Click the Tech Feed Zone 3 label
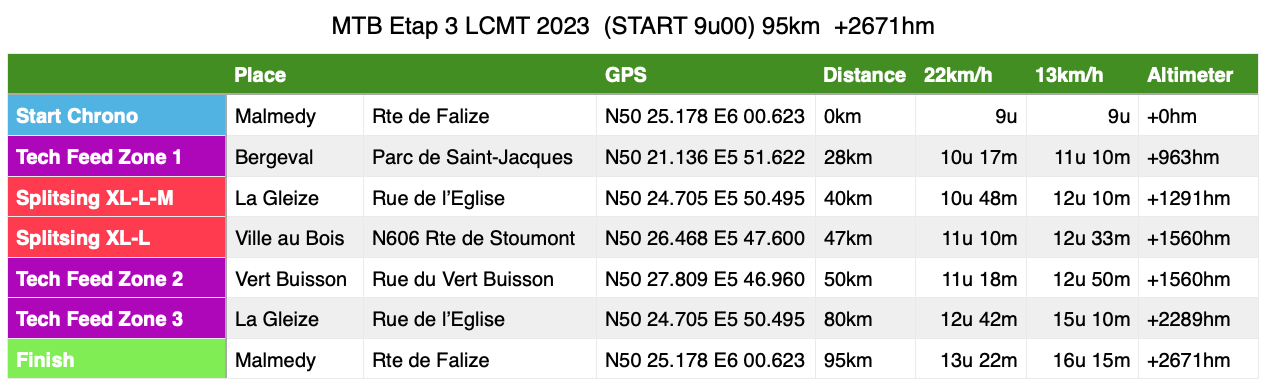Image resolution: width=1270 pixels, height=386 pixels. (x=118, y=319)
